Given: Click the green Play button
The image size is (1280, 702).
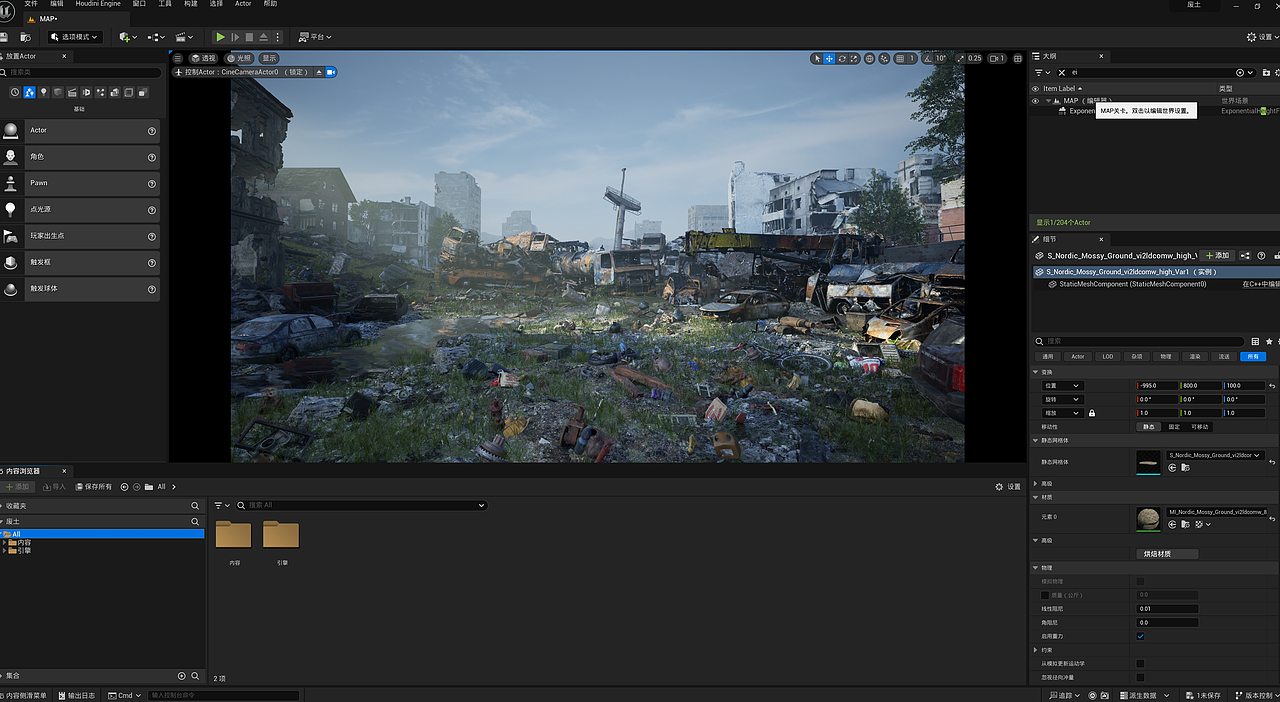Looking at the screenshot, I should (221, 37).
